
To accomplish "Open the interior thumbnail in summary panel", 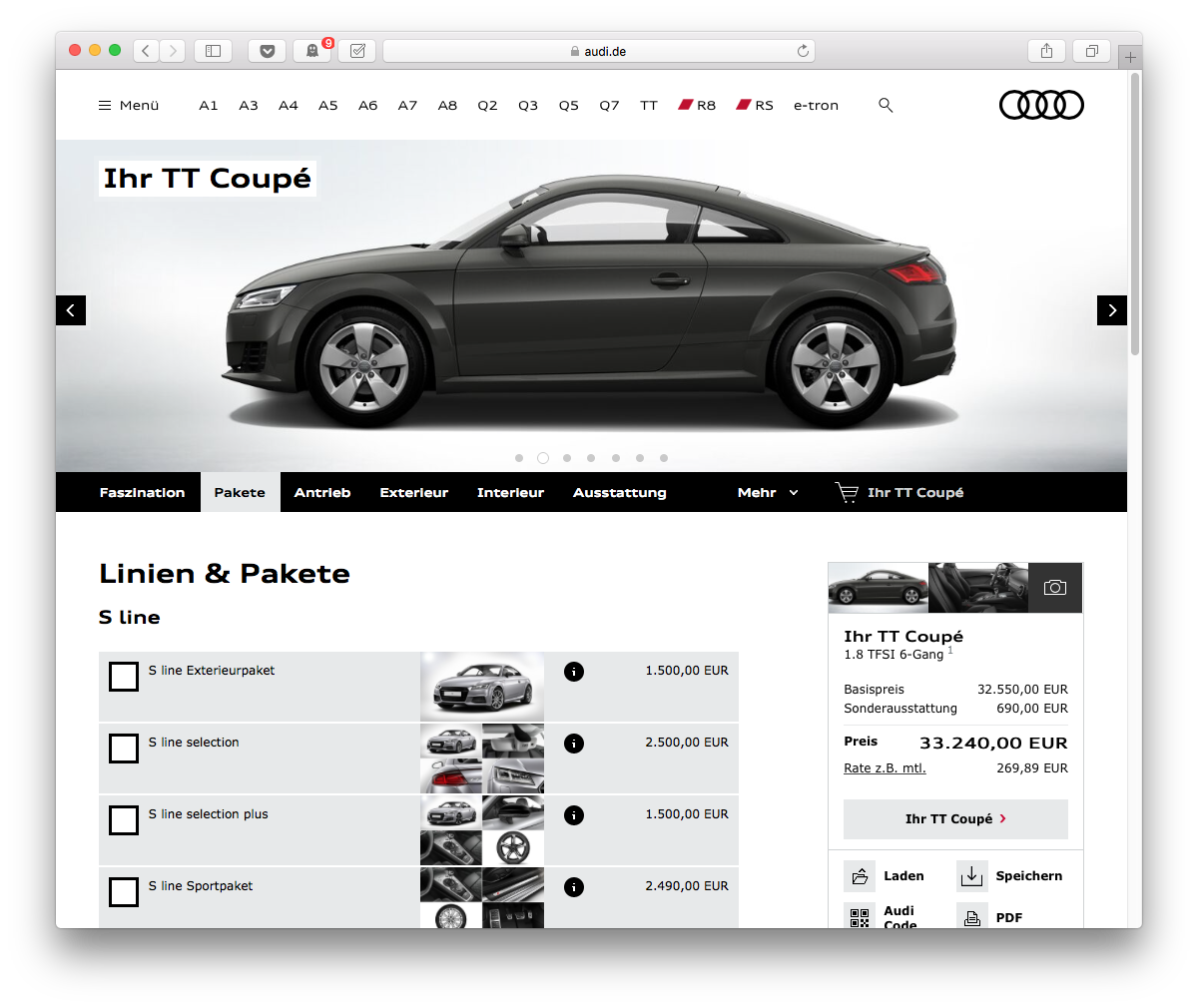I will pyautogui.click(x=978, y=588).
